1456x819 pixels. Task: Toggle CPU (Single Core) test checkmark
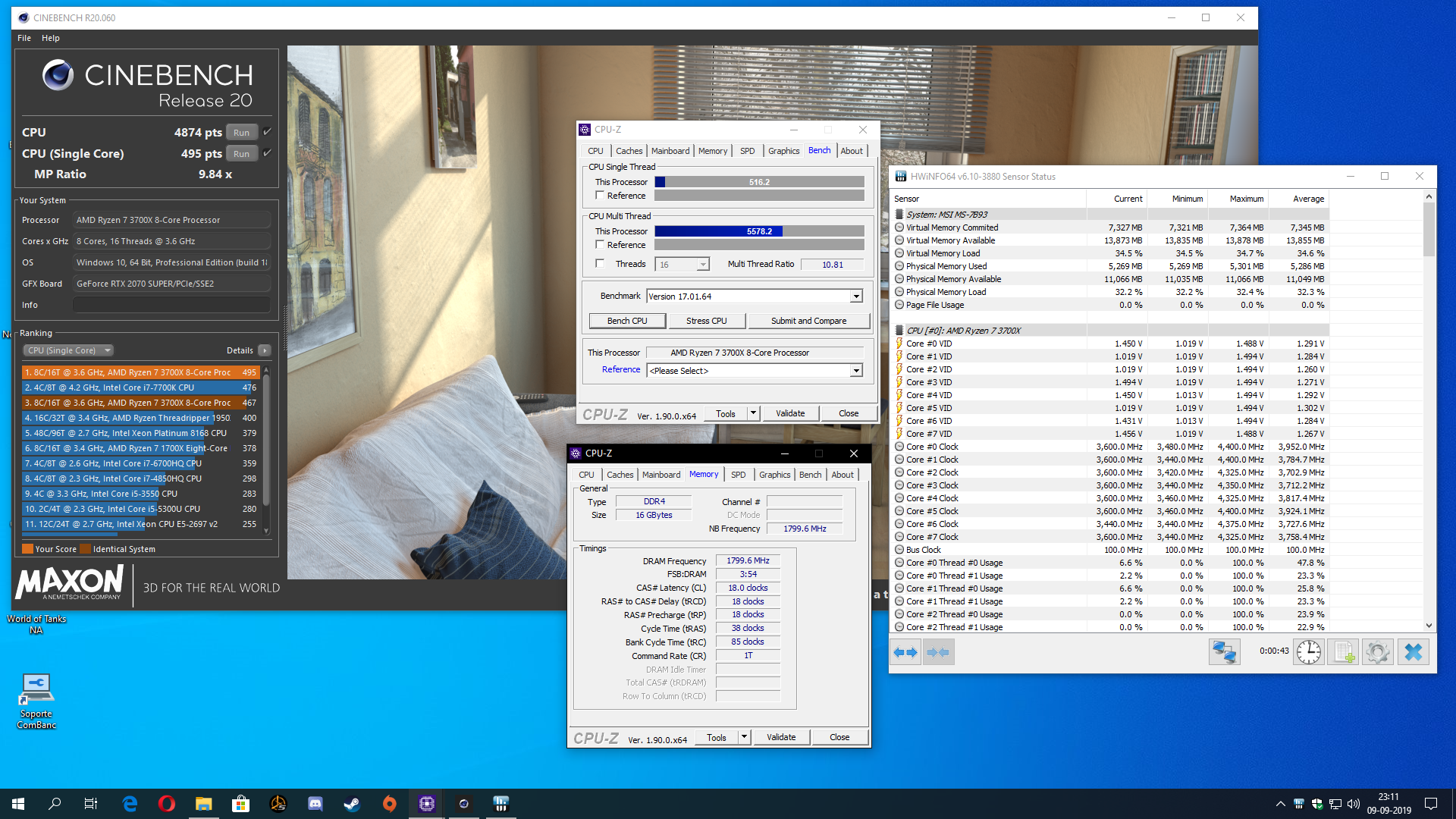[x=267, y=153]
